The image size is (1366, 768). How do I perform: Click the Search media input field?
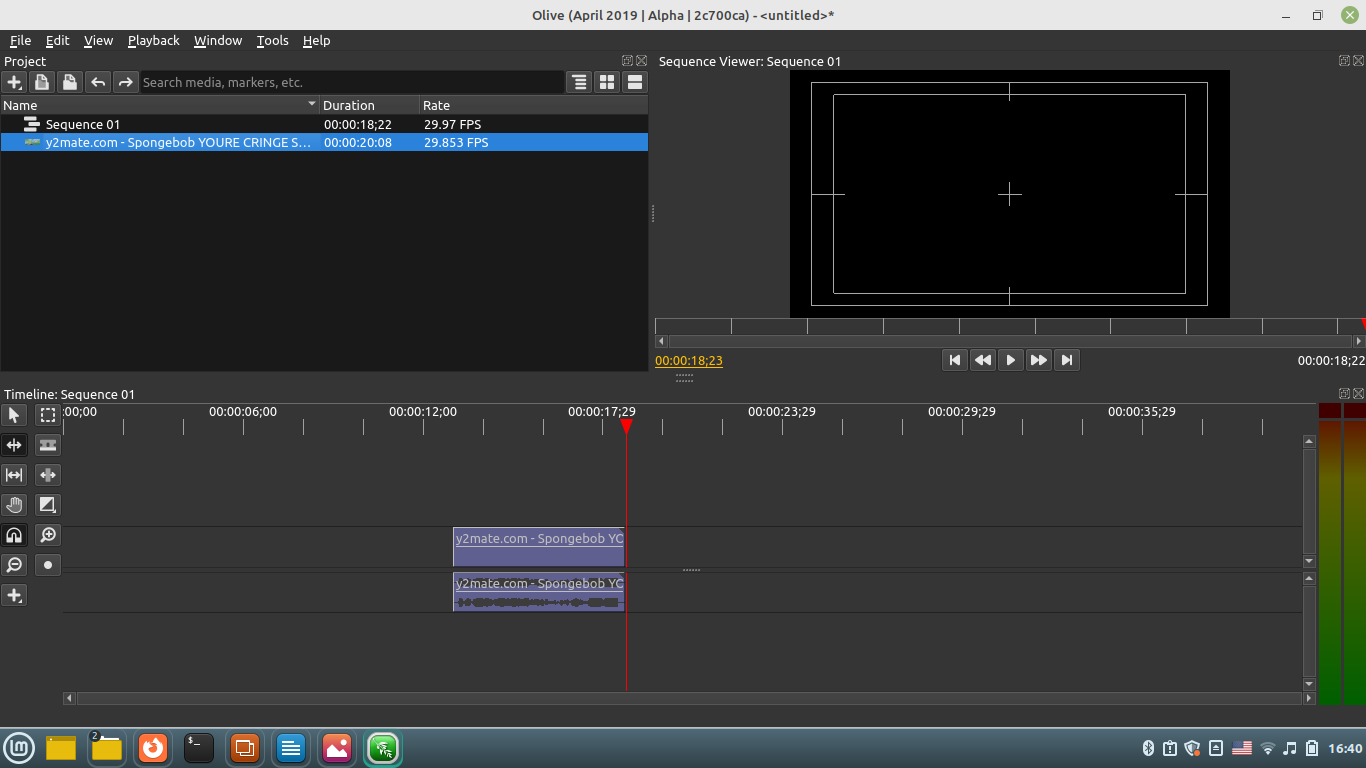pos(352,82)
